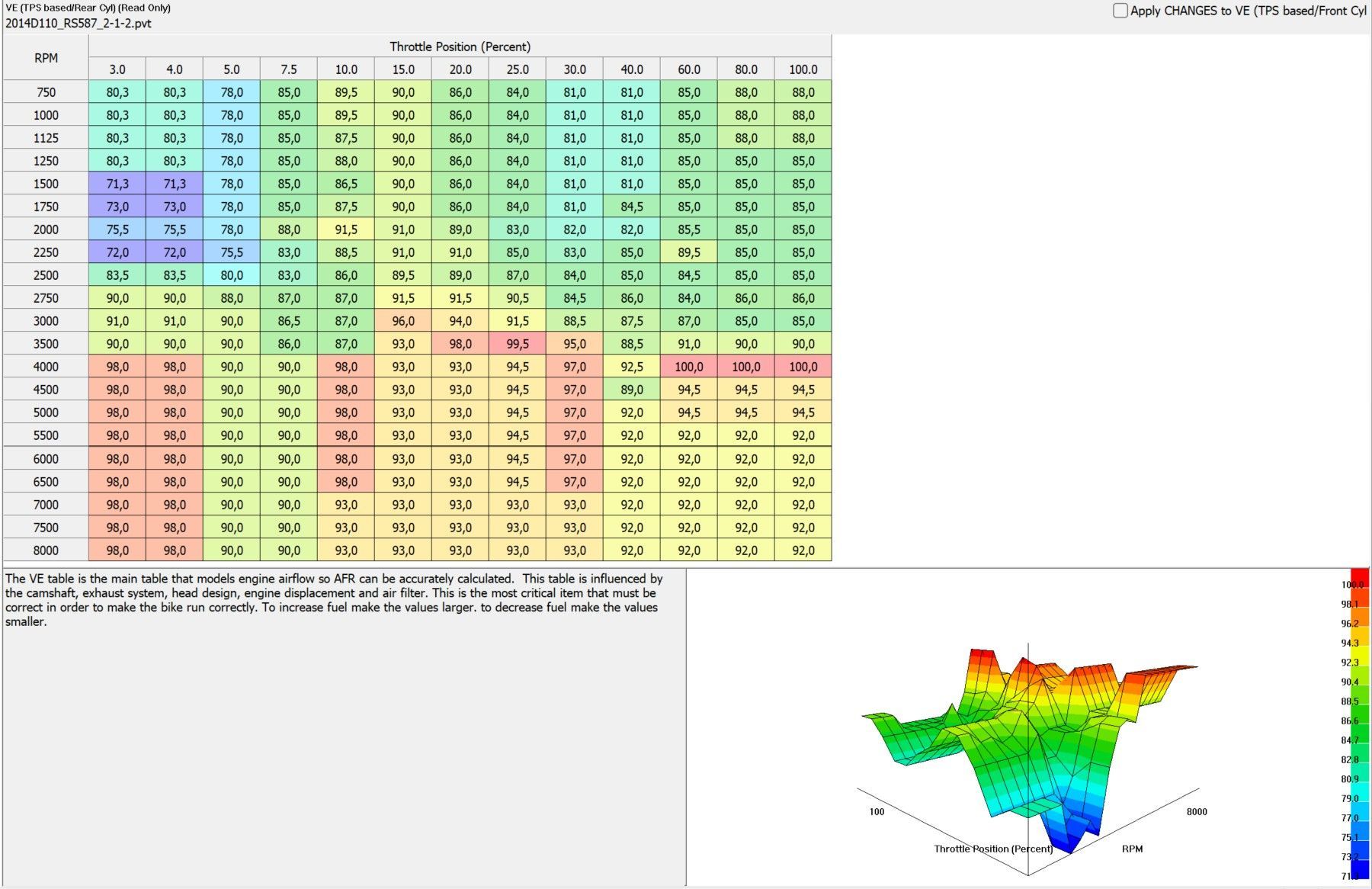This screenshot has width=1372, height=889.
Task: Click the VE table description text
Action: [333, 600]
